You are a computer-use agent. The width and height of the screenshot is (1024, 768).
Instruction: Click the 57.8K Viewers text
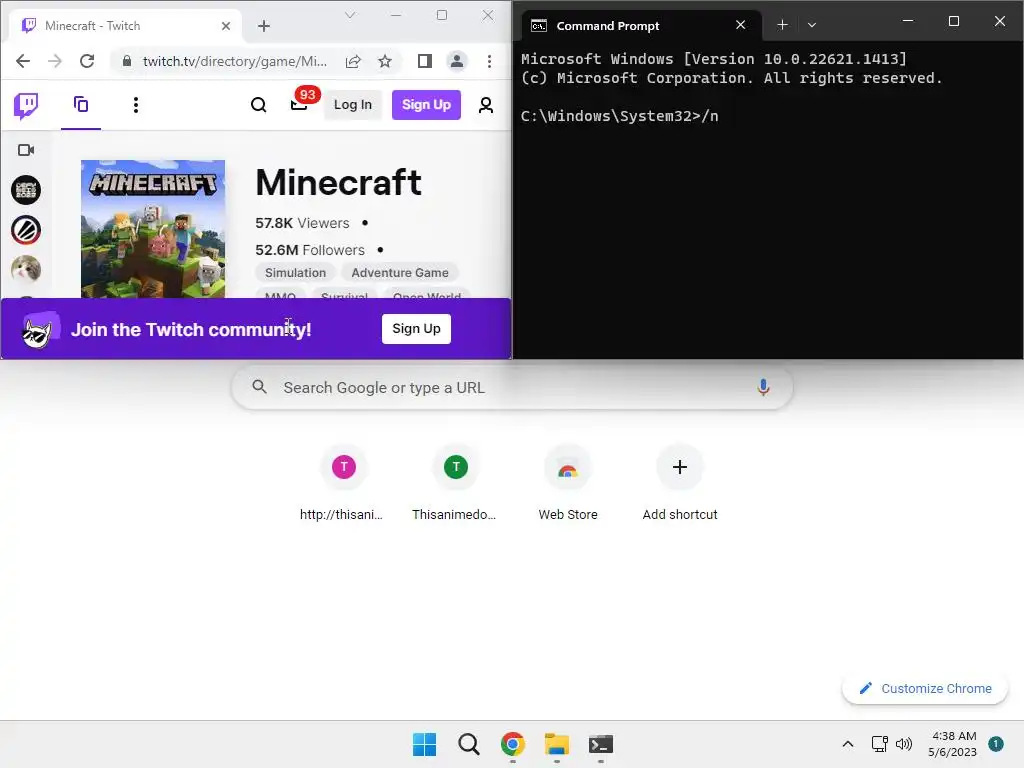[x=302, y=223]
